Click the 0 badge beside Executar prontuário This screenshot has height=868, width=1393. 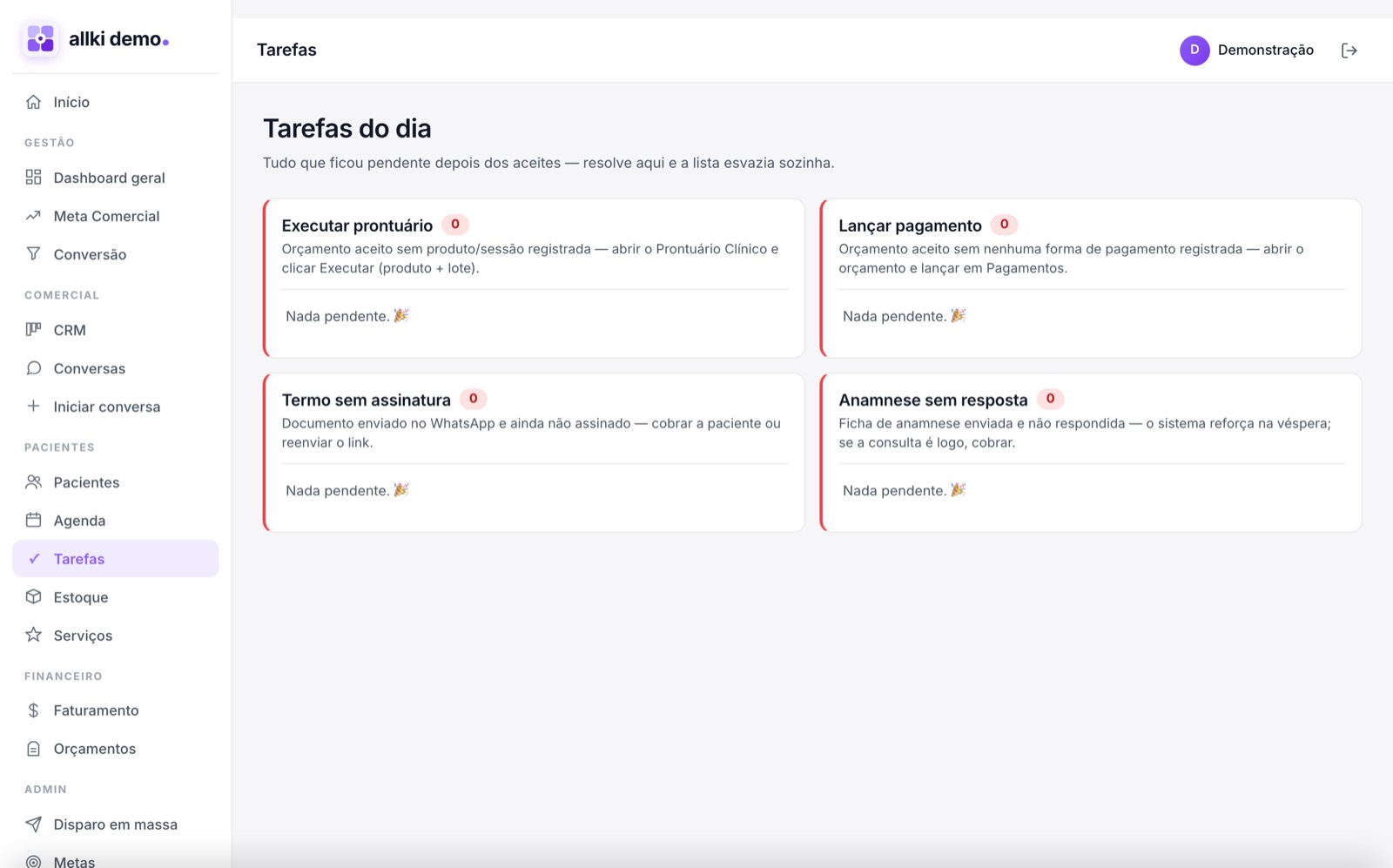click(x=455, y=225)
